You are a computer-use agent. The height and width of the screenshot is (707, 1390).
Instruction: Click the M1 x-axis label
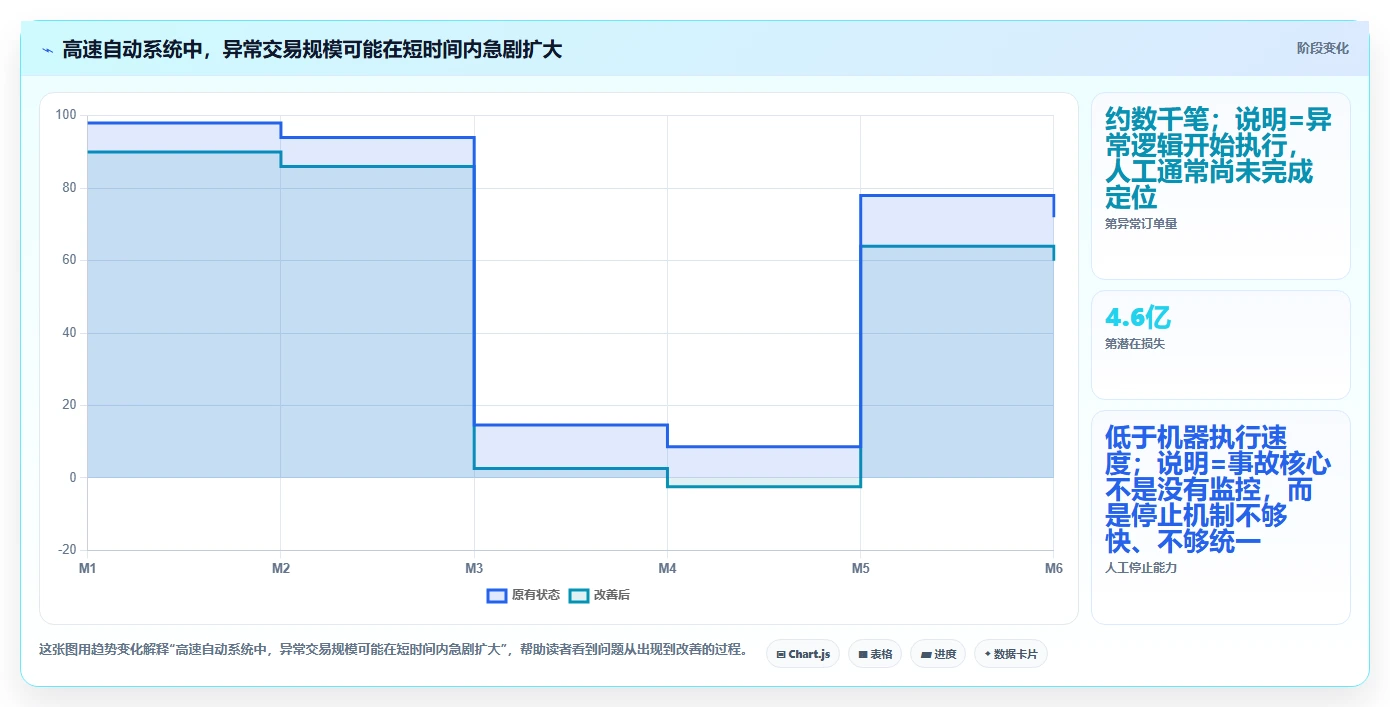point(88,568)
